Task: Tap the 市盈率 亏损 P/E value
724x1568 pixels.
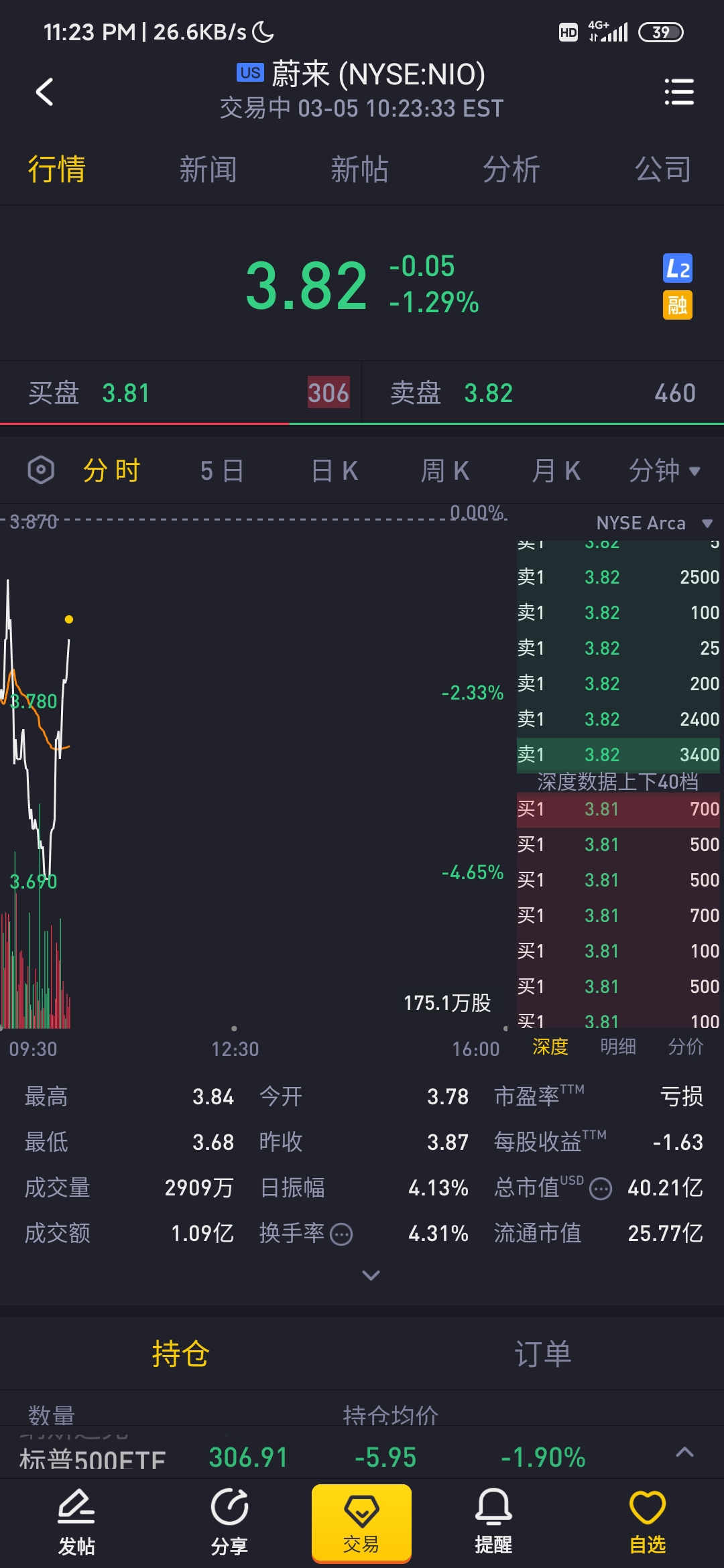Action: (682, 1097)
